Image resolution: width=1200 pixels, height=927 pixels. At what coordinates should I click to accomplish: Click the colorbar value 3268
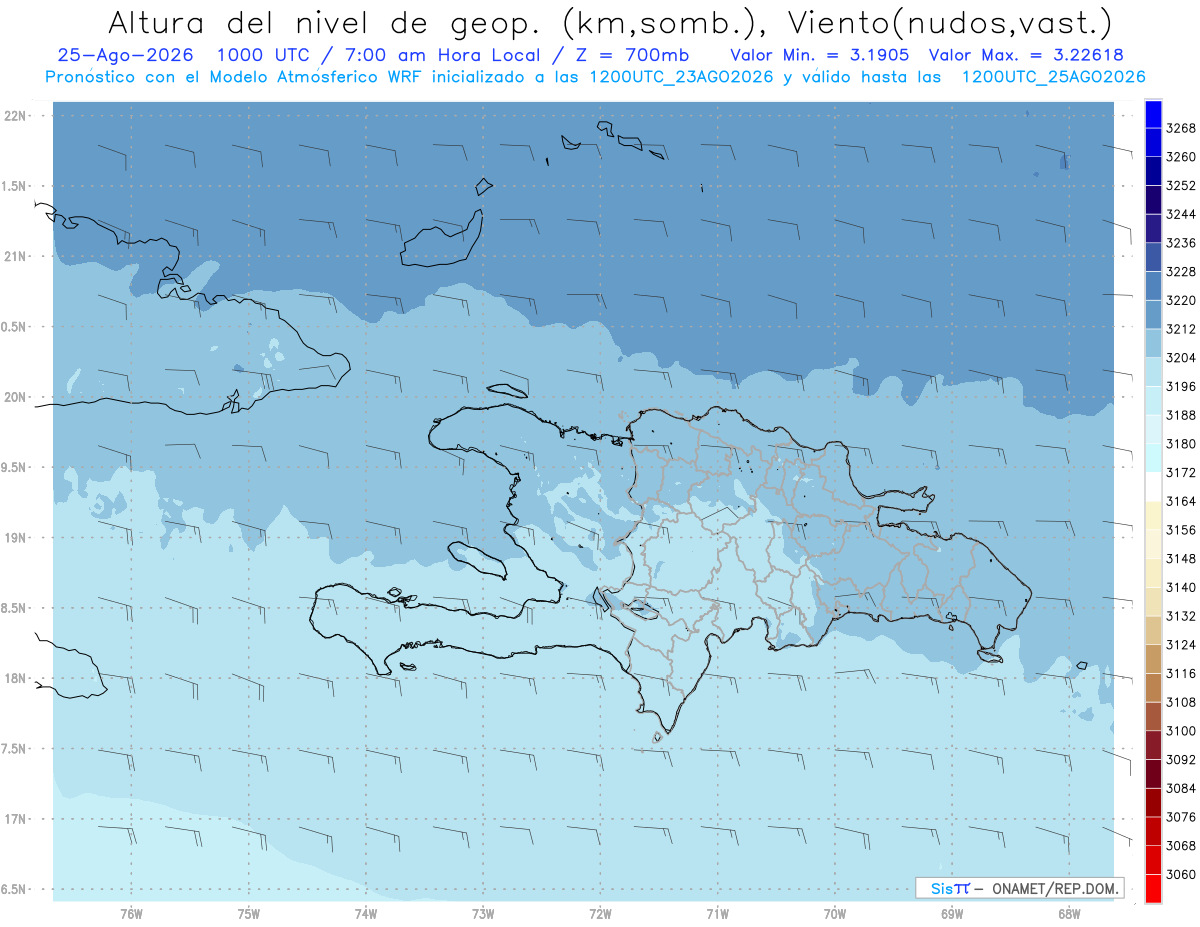(1180, 128)
